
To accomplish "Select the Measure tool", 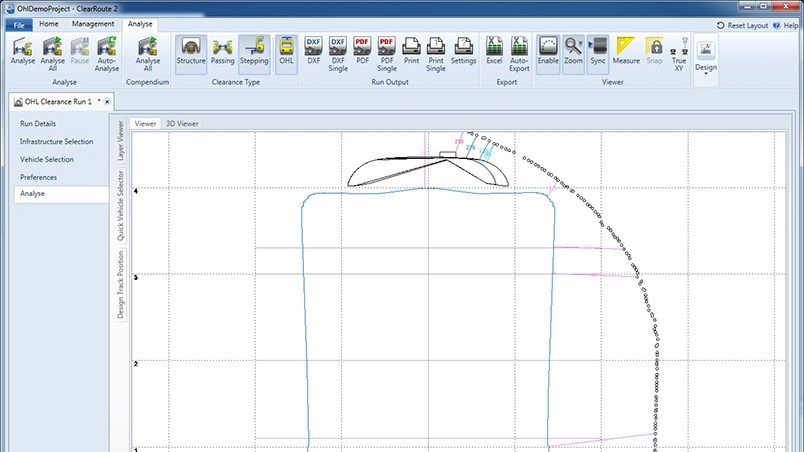I will (626, 51).
